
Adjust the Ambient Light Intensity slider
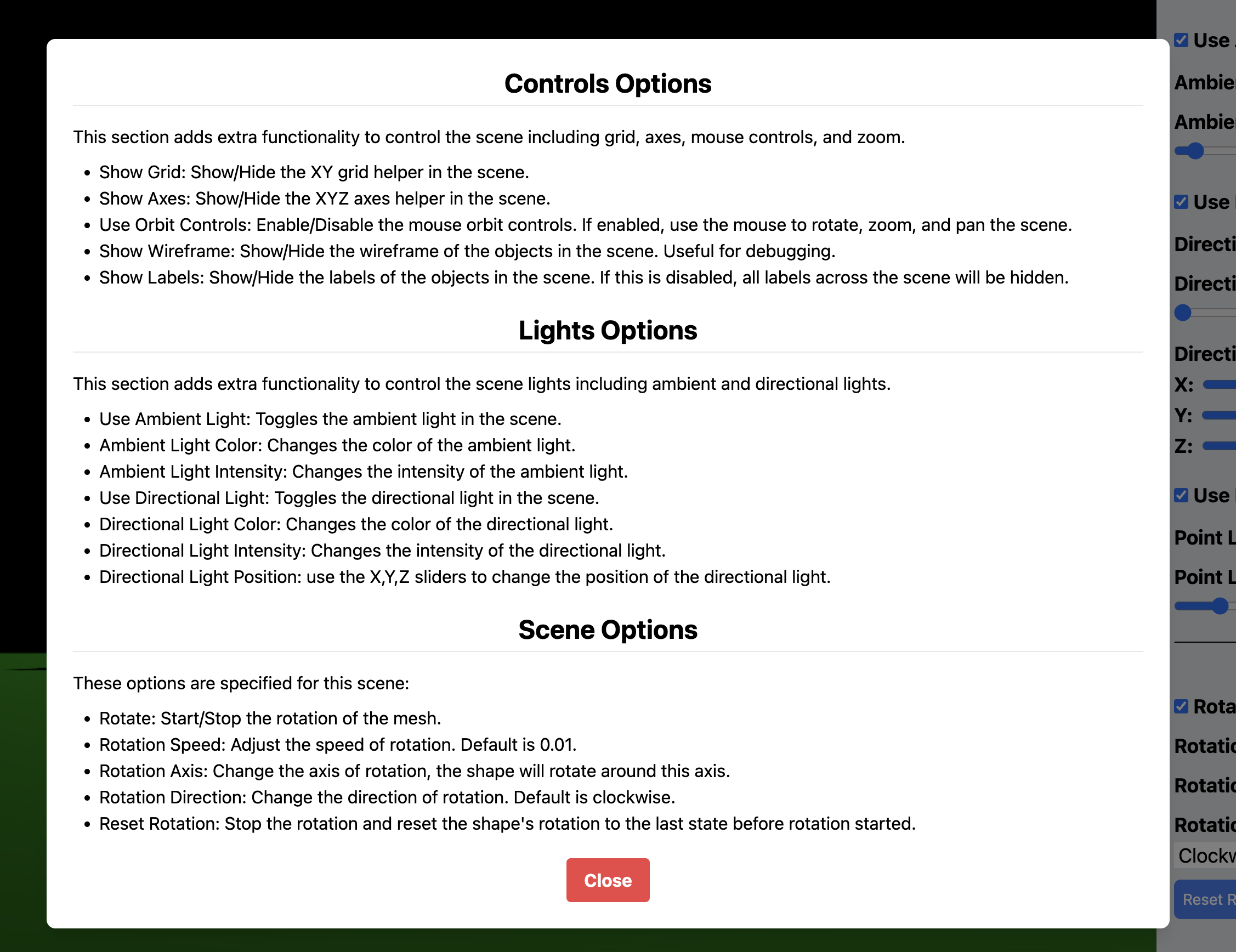(x=1193, y=150)
